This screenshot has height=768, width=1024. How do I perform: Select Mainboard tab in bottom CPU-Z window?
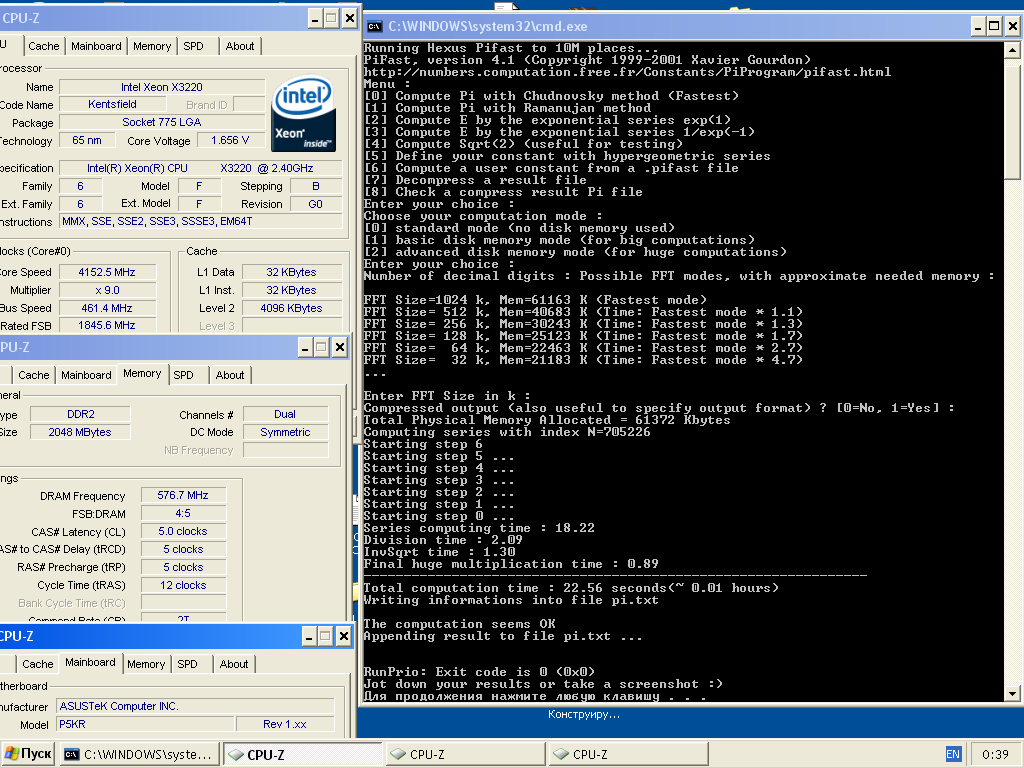coord(90,662)
